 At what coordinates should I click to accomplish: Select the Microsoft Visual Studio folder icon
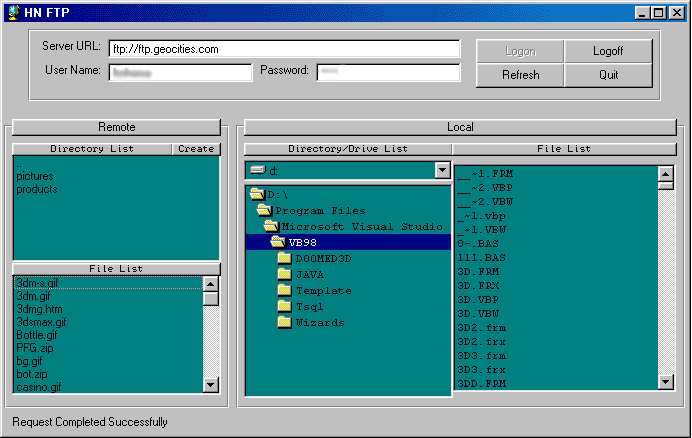271,226
